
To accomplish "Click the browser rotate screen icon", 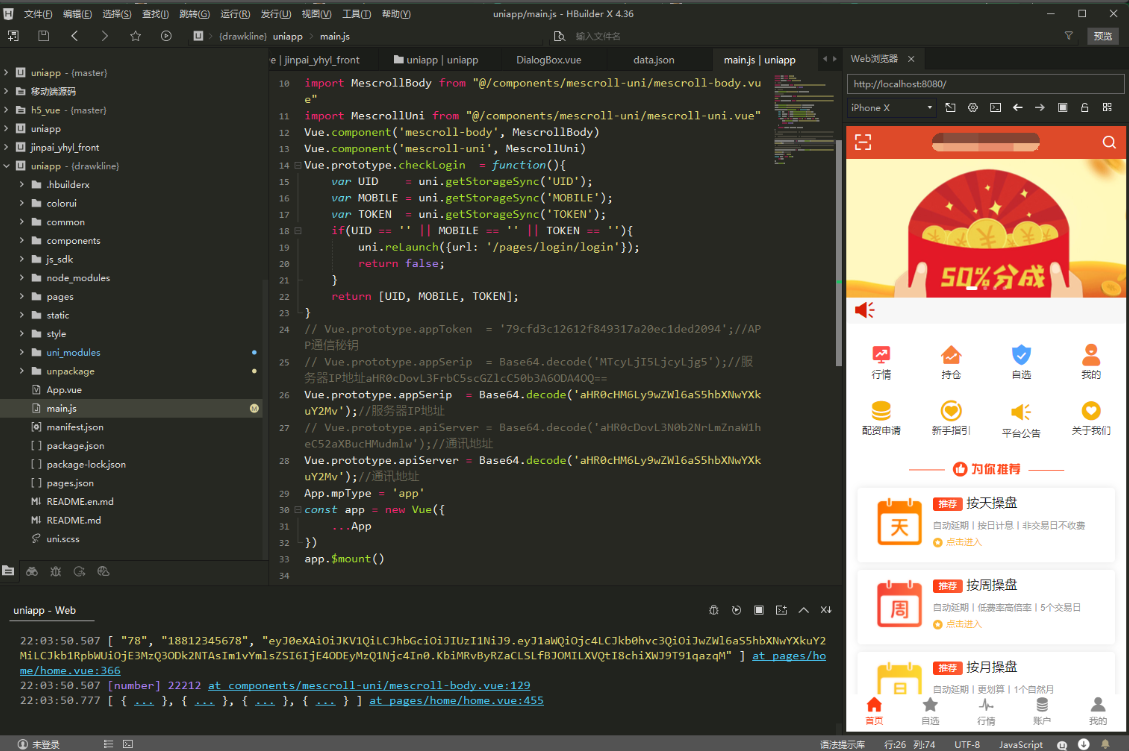I will coord(950,107).
